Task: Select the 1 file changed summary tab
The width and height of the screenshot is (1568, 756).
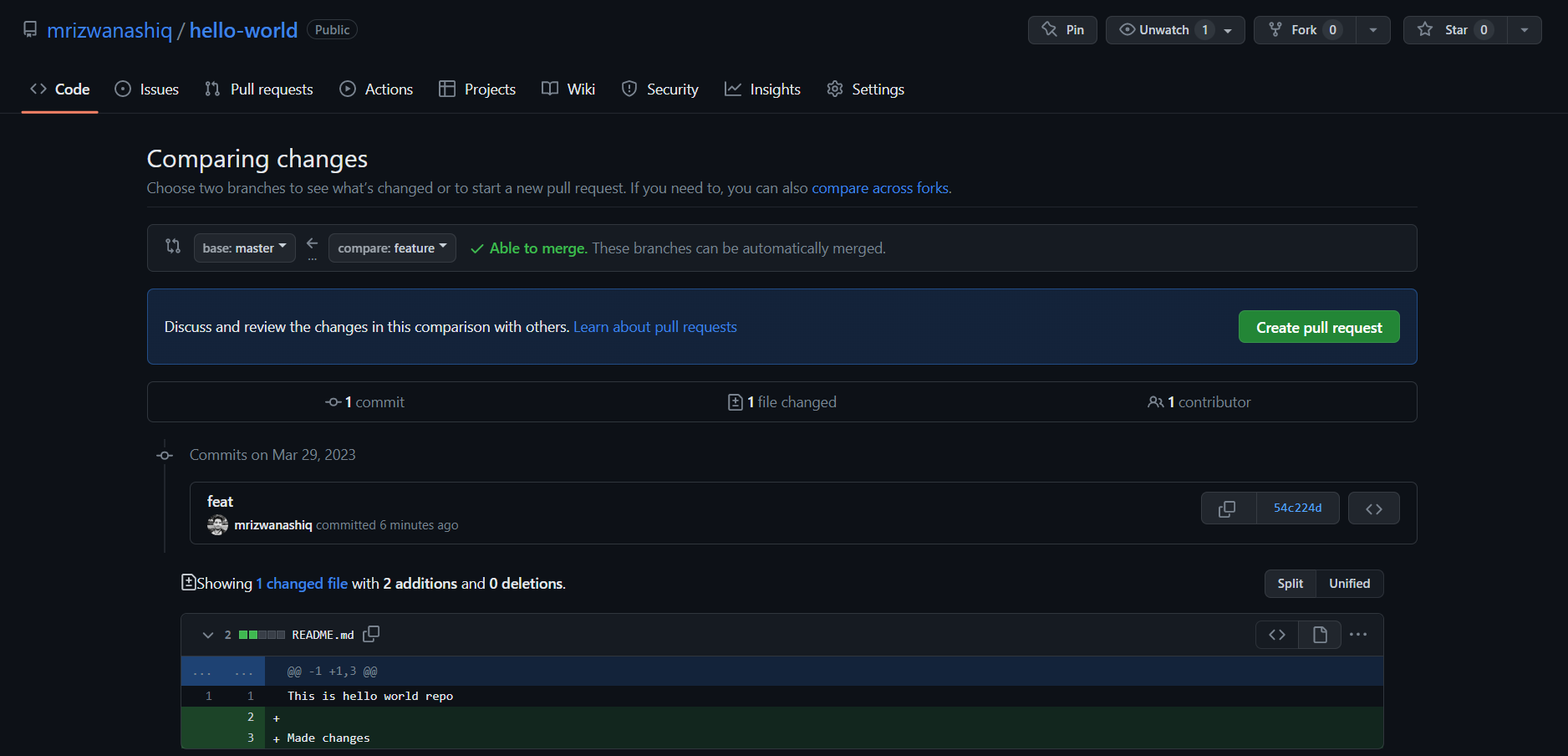Action: coord(782,402)
